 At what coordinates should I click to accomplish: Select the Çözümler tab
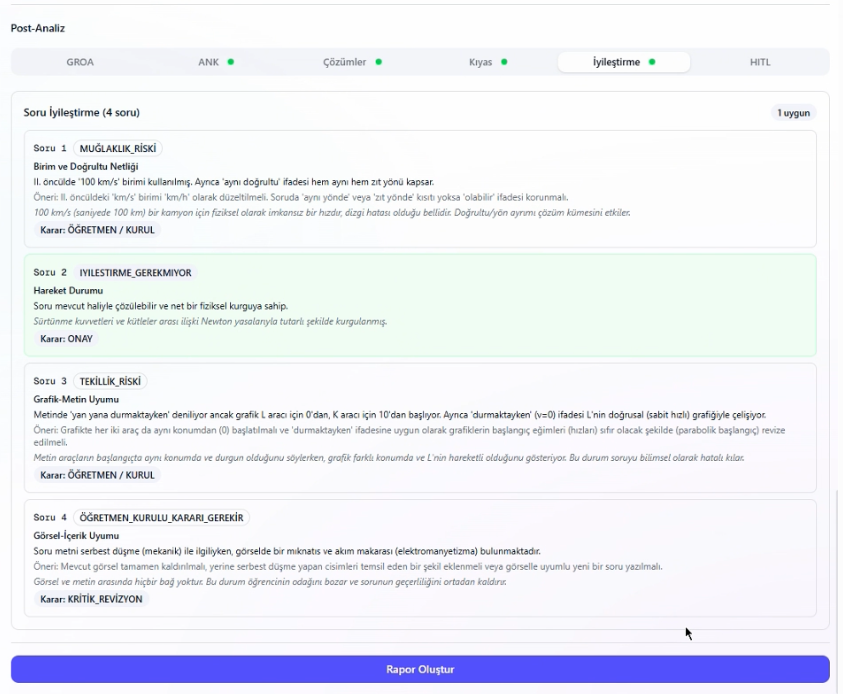coord(344,62)
